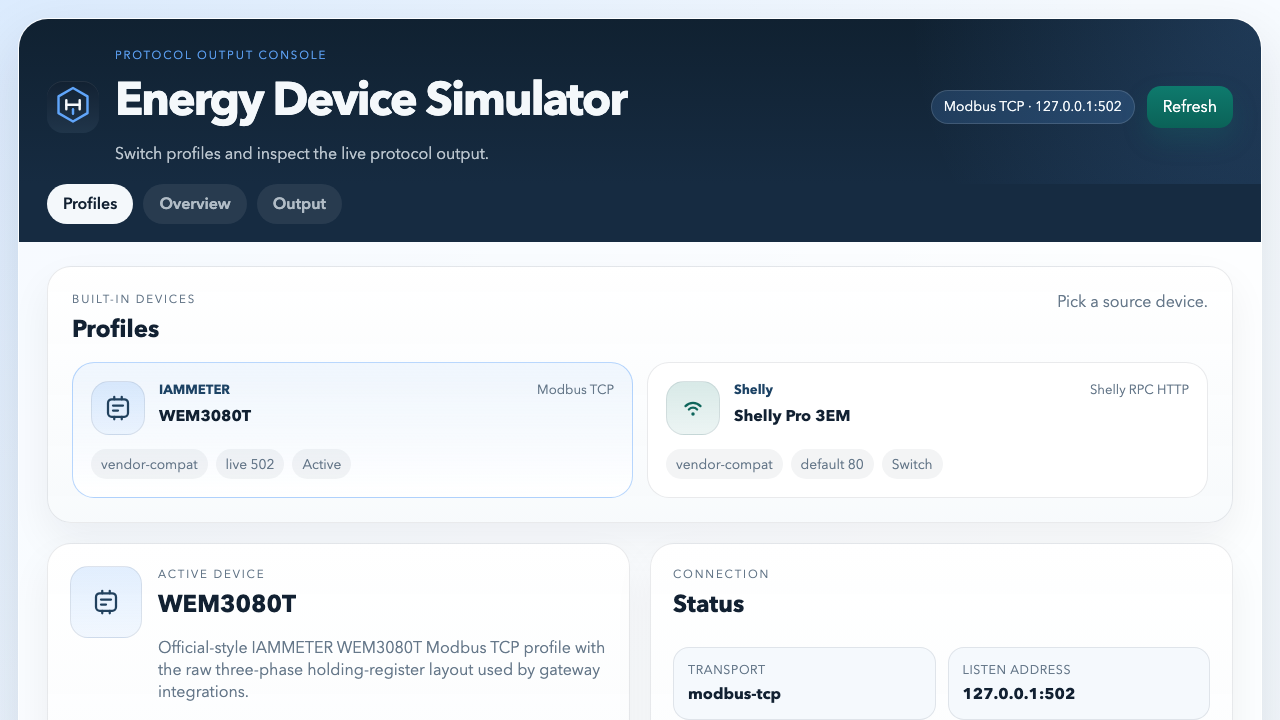
Task: Click the Energy Device Simulator hexagon logo
Action: (x=72, y=106)
